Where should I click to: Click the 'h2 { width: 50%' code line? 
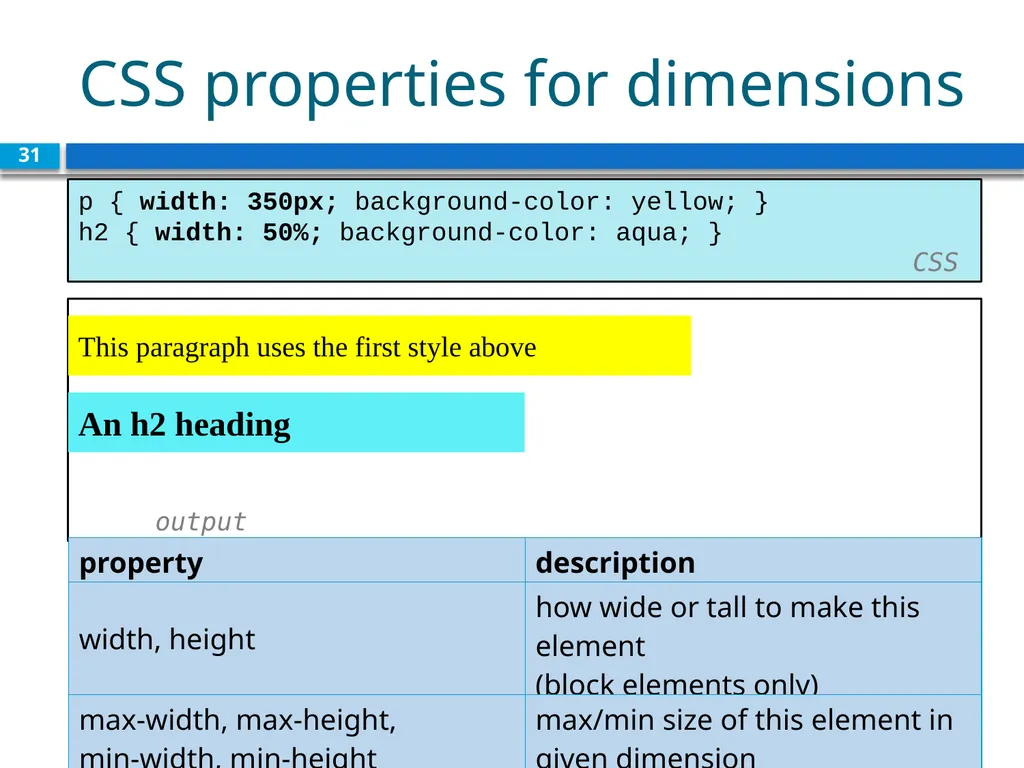coord(400,232)
